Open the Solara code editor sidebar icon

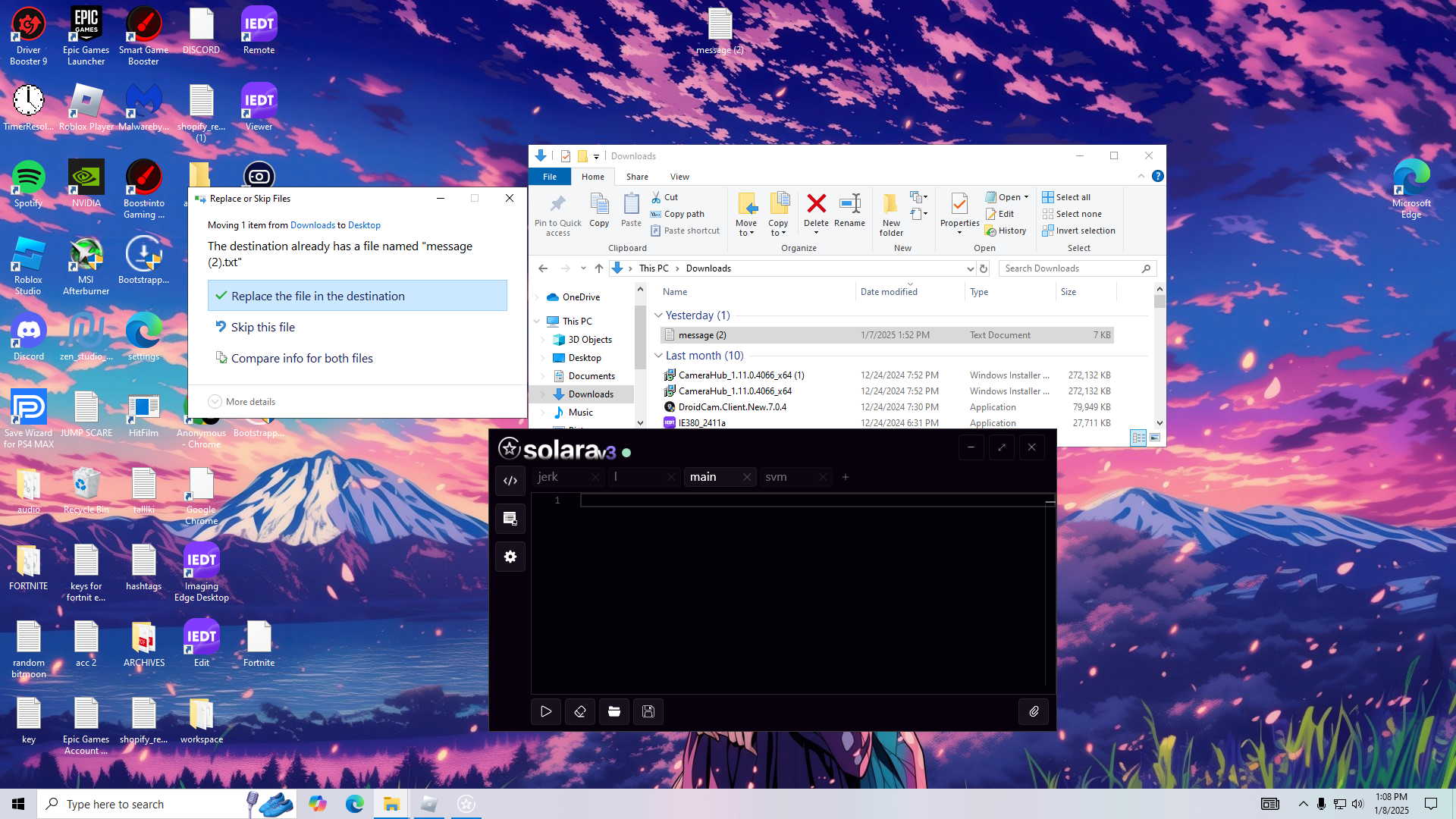(510, 480)
